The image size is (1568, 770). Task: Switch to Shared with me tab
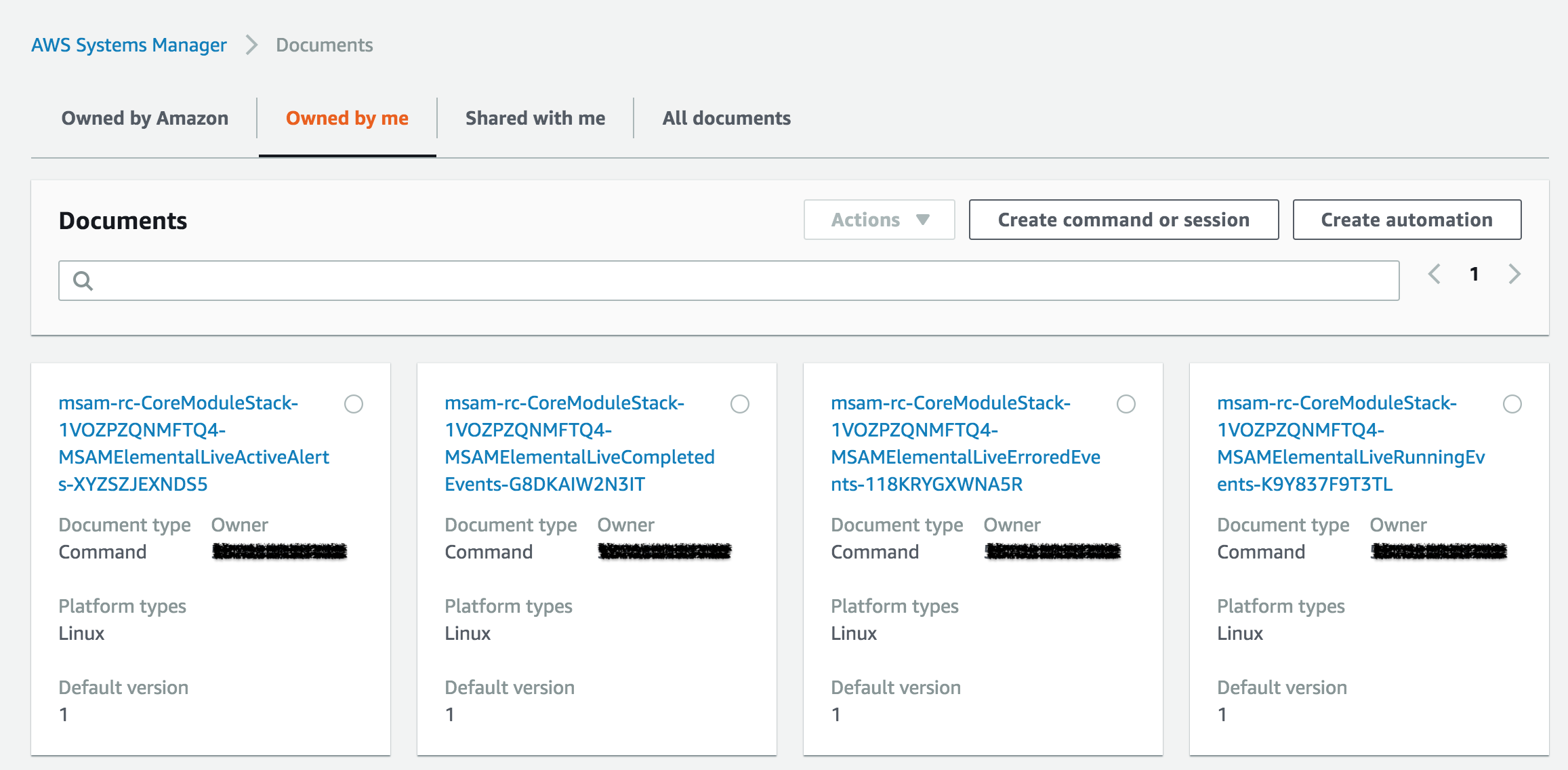click(x=535, y=118)
